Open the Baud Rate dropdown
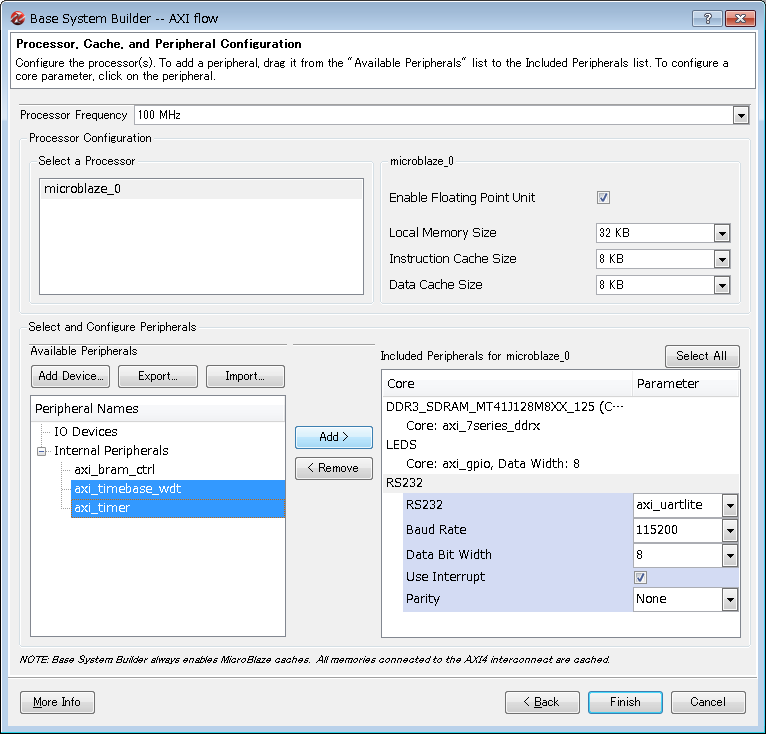Viewport: 766px width, 734px height. (730, 530)
